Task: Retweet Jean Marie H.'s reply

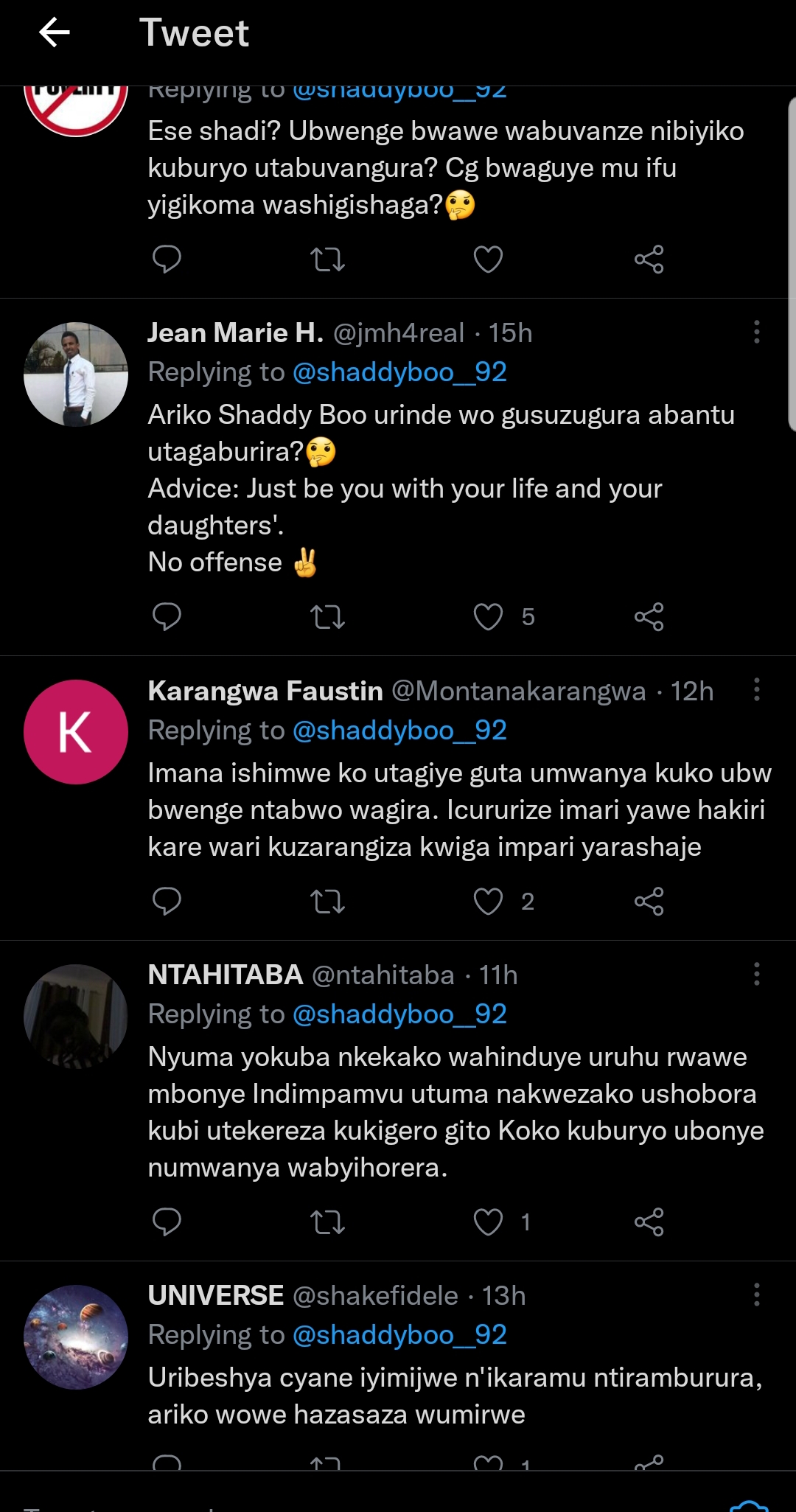Action: pos(327,616)
